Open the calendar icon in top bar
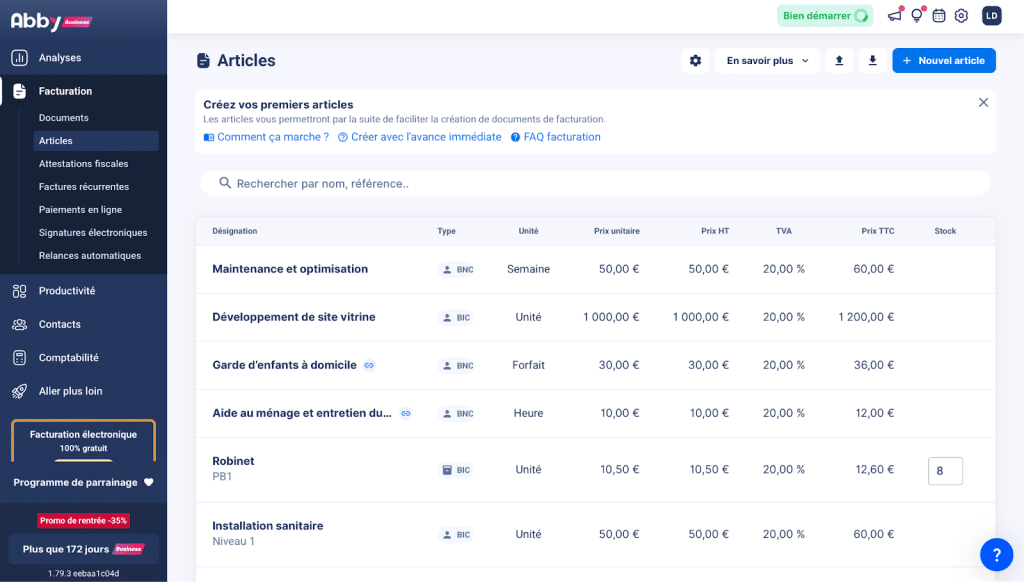The image size is (1024, 582). click(939, 16)
